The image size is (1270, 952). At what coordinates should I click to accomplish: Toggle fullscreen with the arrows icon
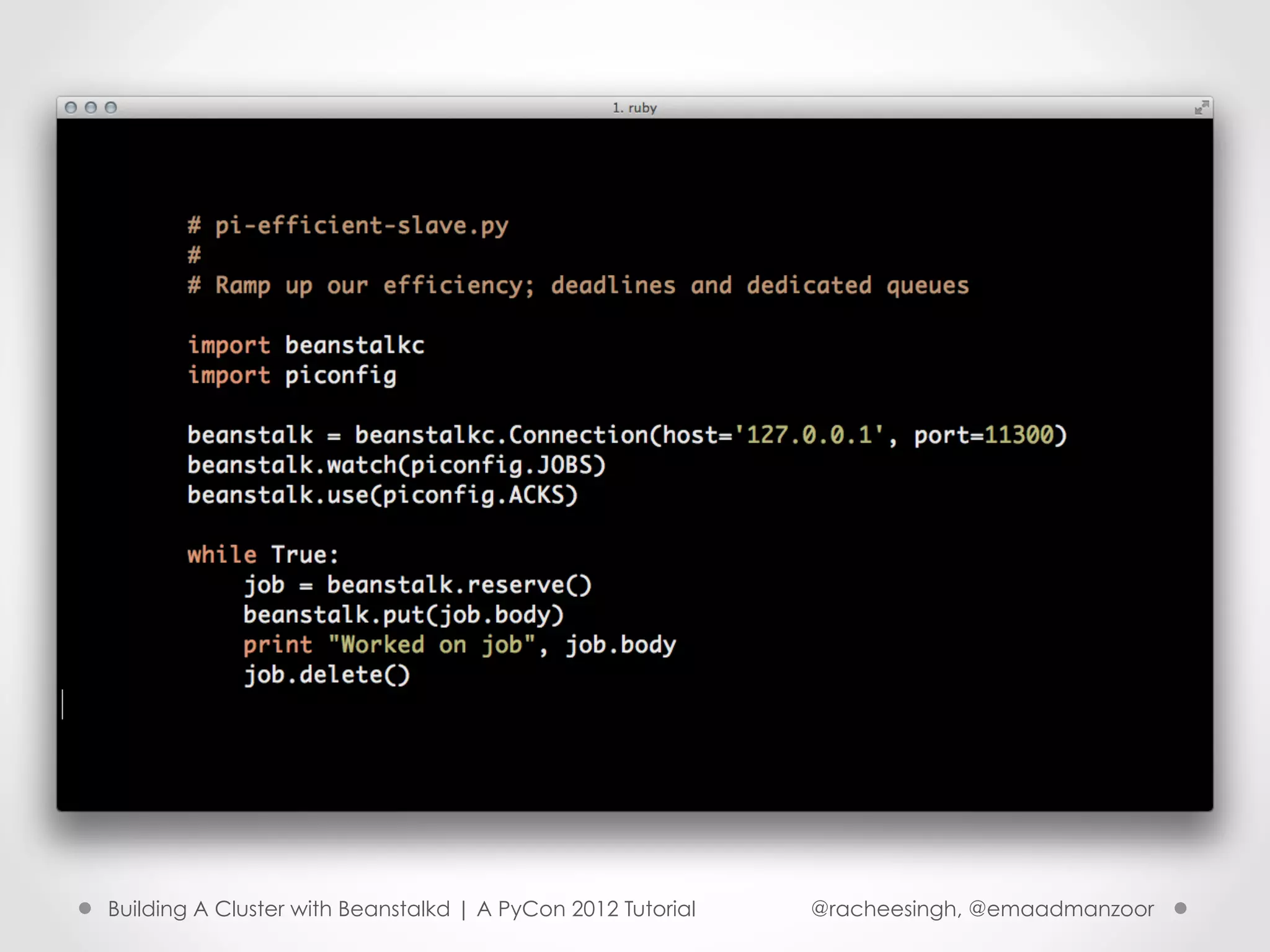pos(1201,108)
